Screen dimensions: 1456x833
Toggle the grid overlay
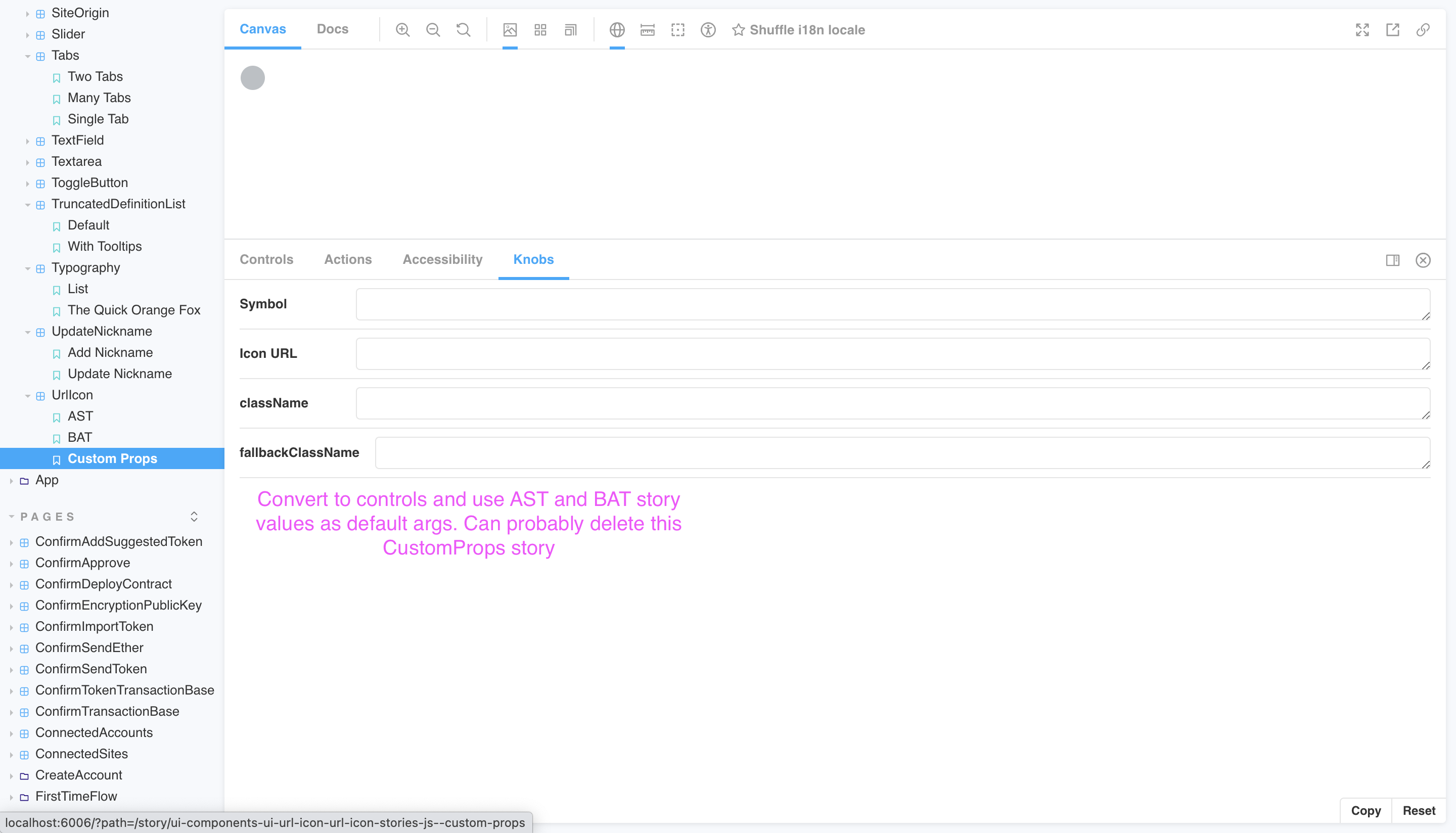click(539, 30)
